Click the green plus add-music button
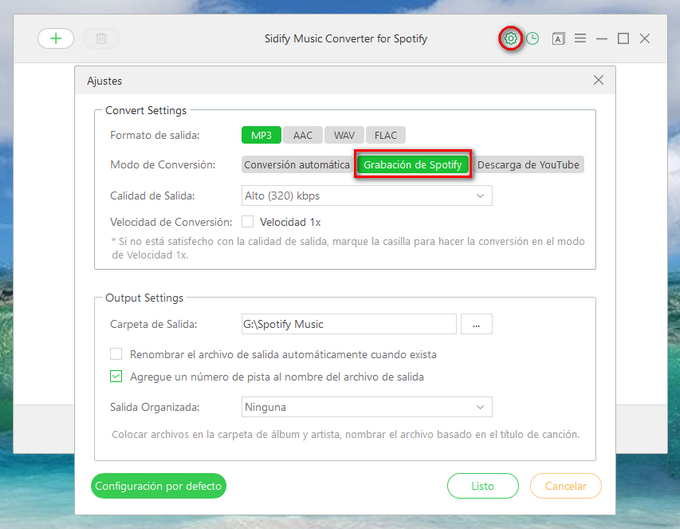Screen dimensions: 680x529 click(56, 39)
